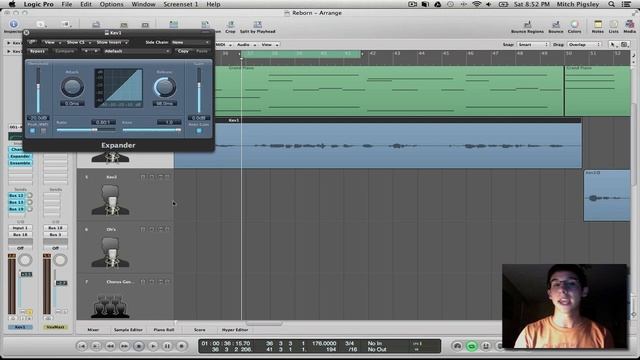Open Spotlight search in menu bar
640x360 pixels.
tap(611, 4)
